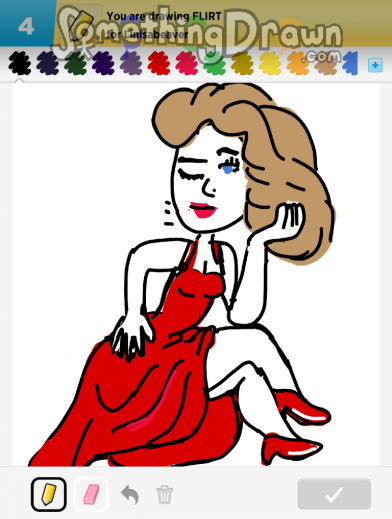This screenshot has width=392, height=519.
Task: Choose the yellow color swatch
Action: 270,63
